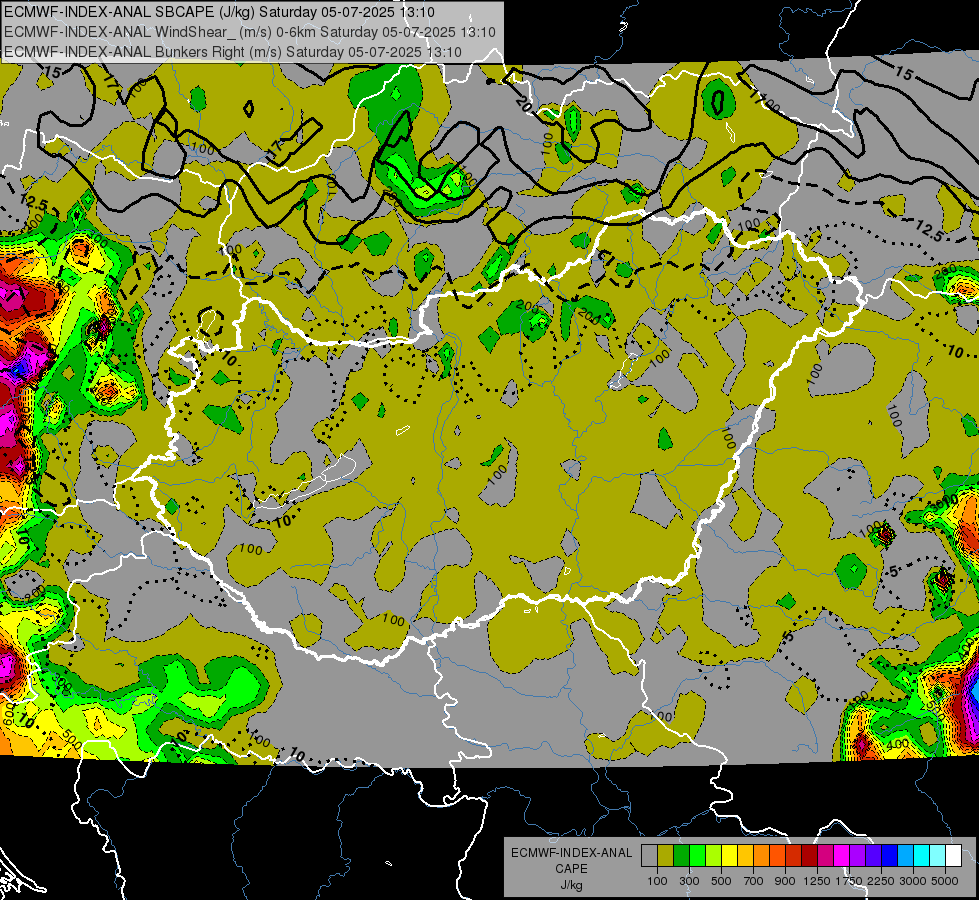979x900 pixels.
Task: Select the dark red legend swatch
Action: click(x=810, y=855)
